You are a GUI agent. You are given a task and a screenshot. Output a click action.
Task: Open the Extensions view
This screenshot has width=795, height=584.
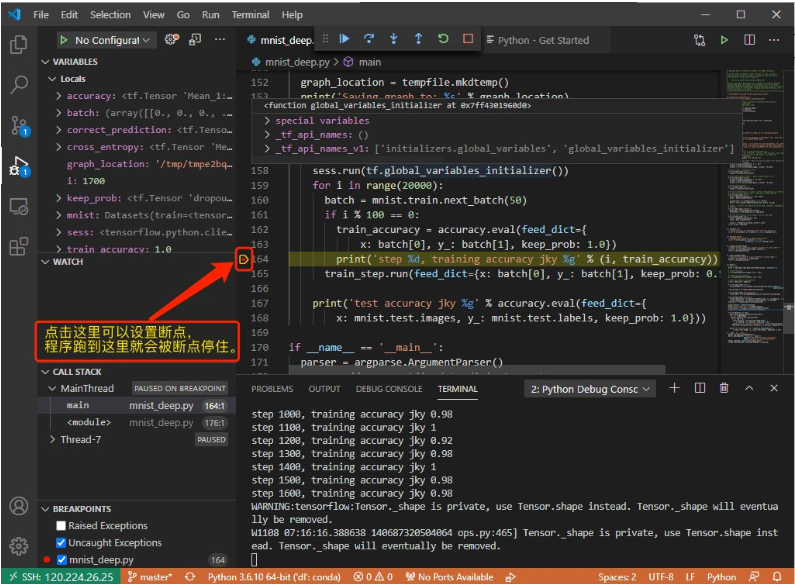tap(19, 246)
